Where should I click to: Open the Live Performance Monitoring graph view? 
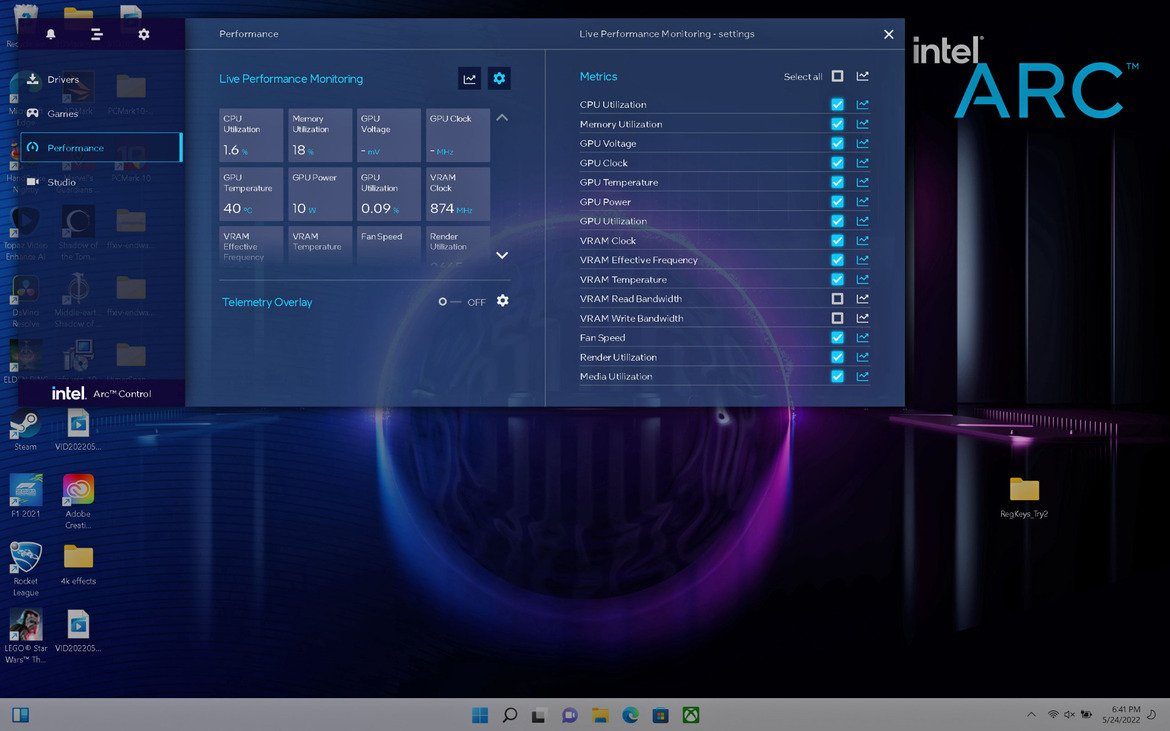[x=469, y=78]
